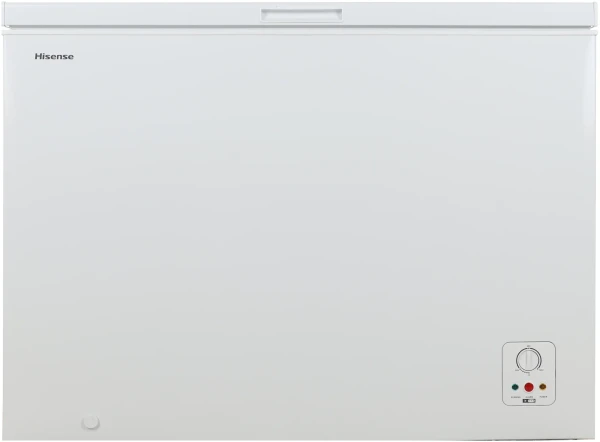Viewport: 600px width, 442px height.
Task: Click the right-side thermostat dial marking
Action: click(x=541, y=370)
